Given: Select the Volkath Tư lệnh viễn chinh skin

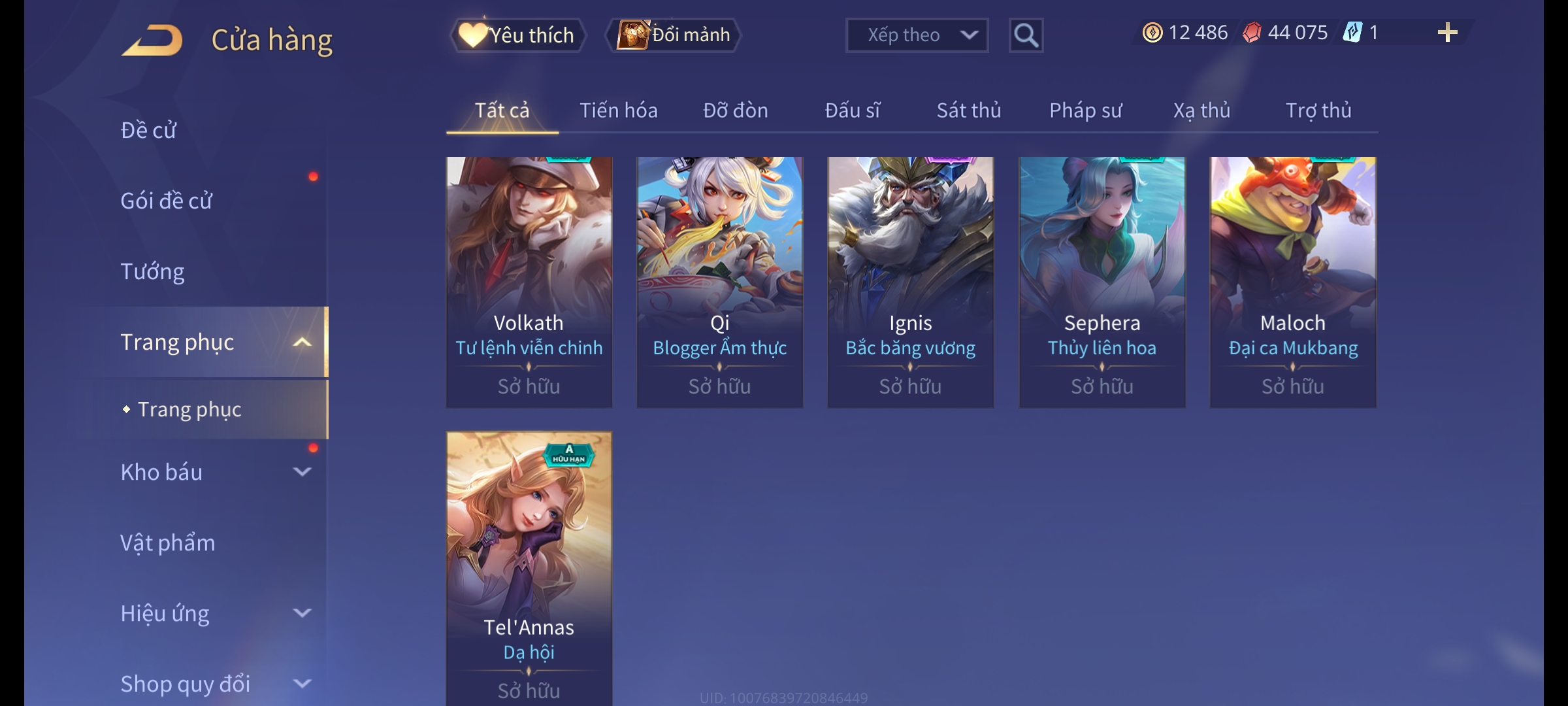Looking at the screenshot, I should pos(529,282).
